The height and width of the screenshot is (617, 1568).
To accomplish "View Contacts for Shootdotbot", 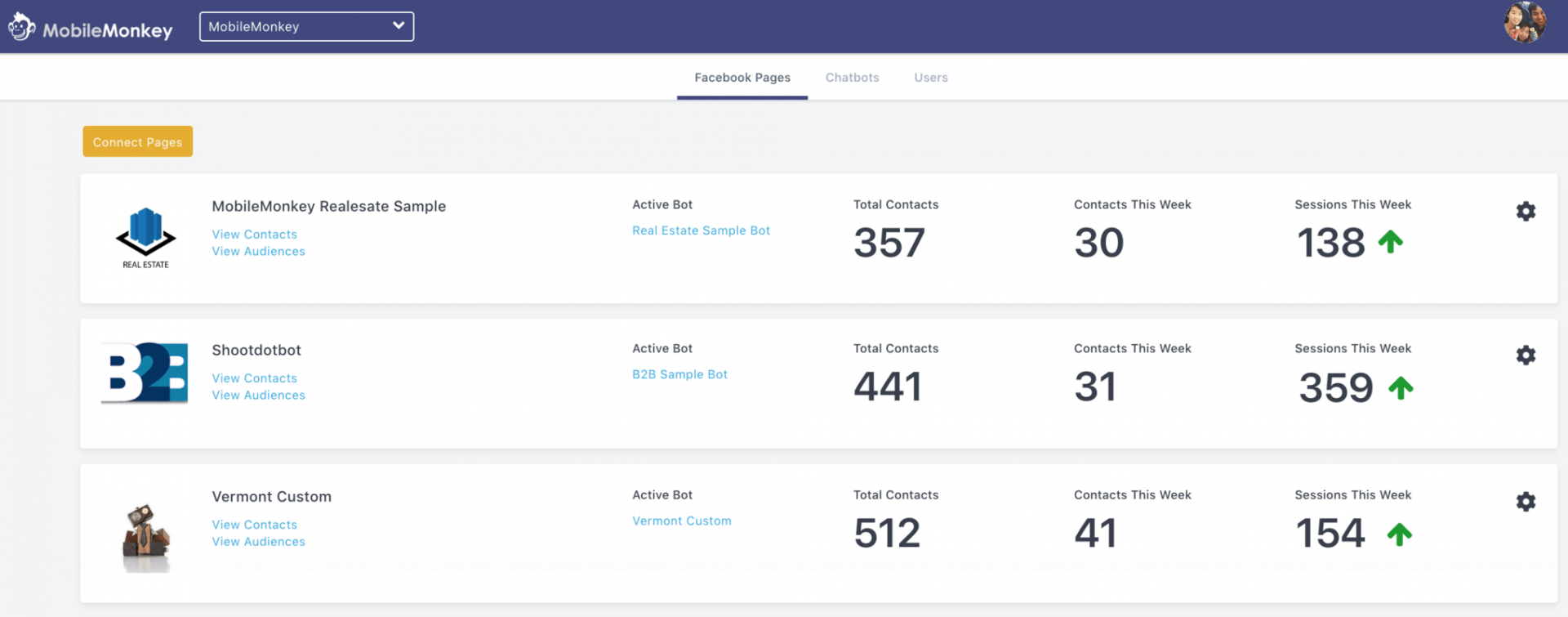I will point(254,378).
